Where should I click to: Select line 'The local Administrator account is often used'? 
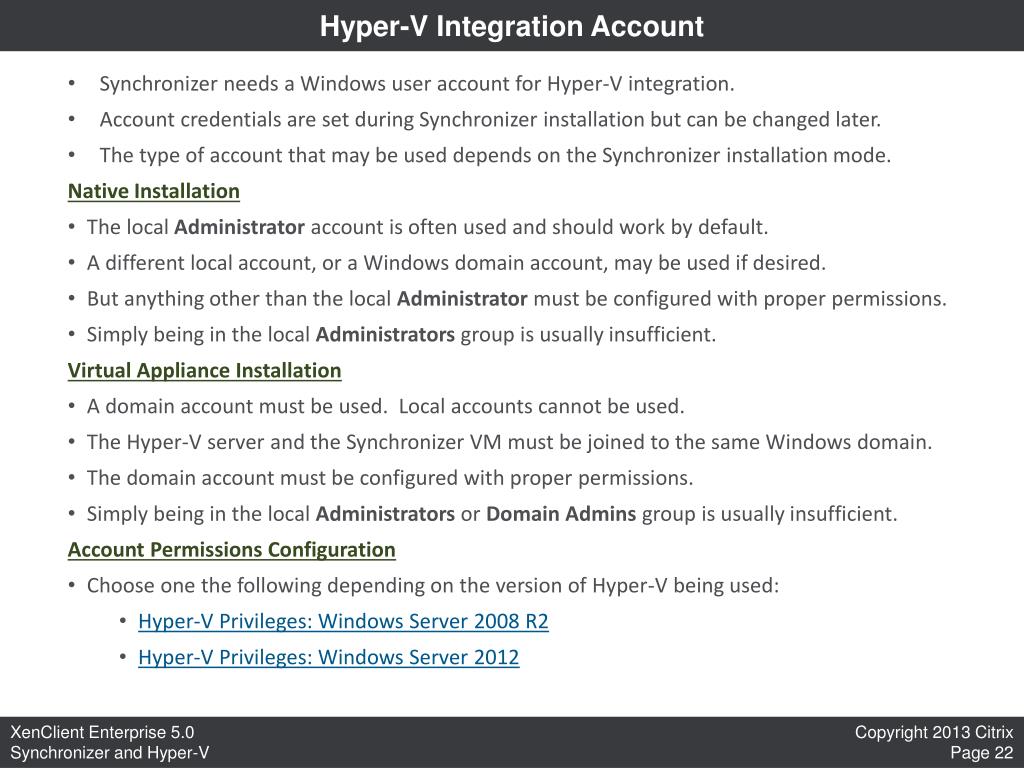[427, 227]
